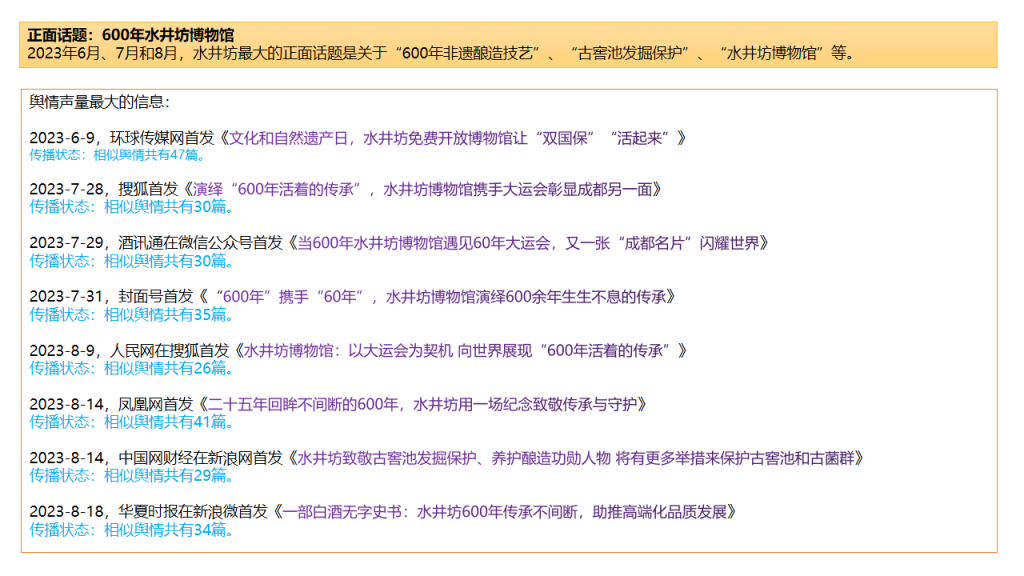The height and width of the screenshot is (576, 1024).
Task: Open the 华夏时报 article 一部白酒无字史书
Action: click(508, 511)
